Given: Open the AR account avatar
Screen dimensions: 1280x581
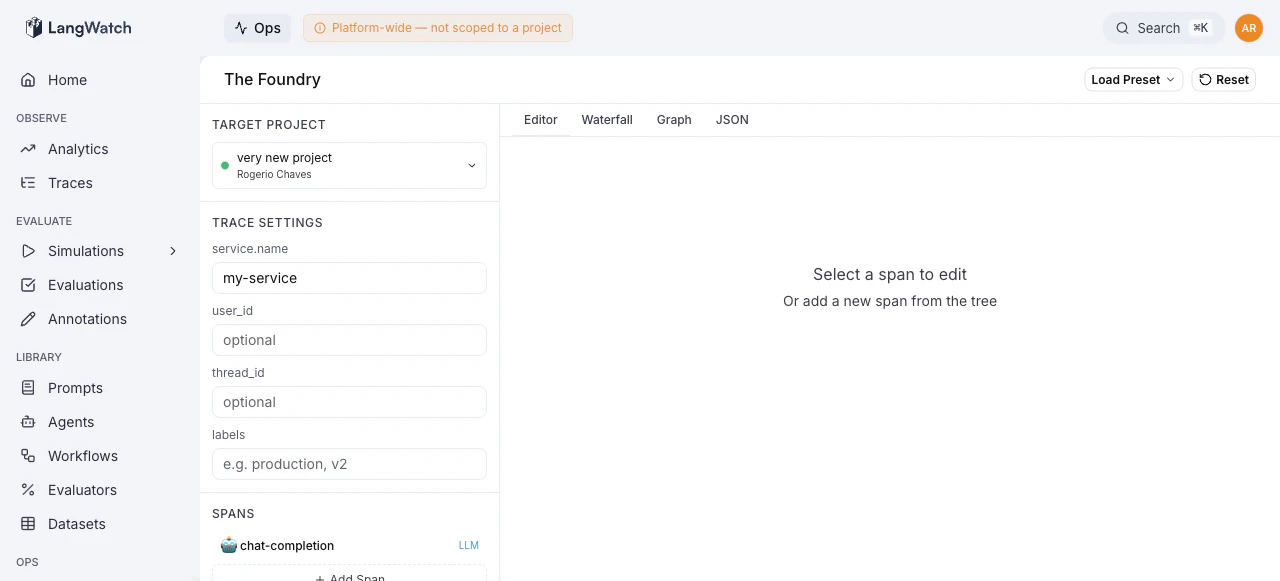Looking at the screenshot, I should pos(1248,28).
